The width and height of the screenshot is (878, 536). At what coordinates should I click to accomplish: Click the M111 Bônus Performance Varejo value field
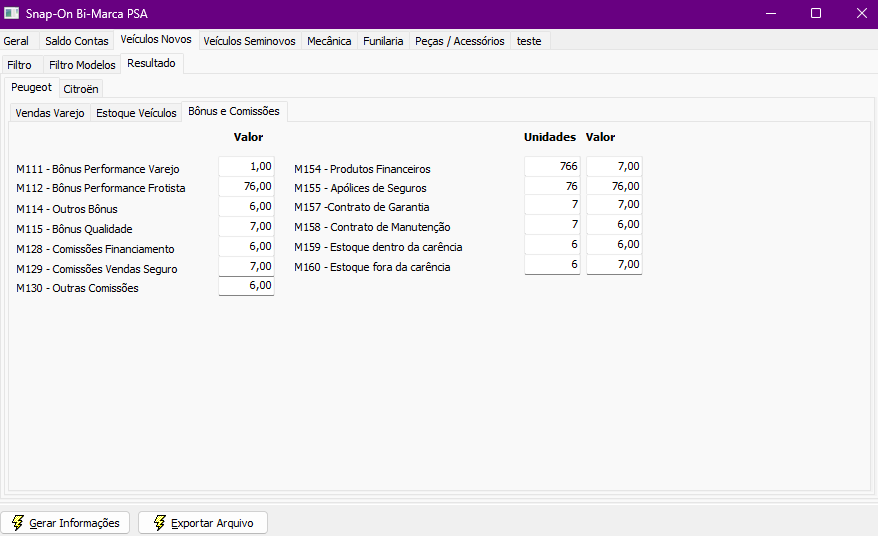pyautogui.click(x=246, y=166)
